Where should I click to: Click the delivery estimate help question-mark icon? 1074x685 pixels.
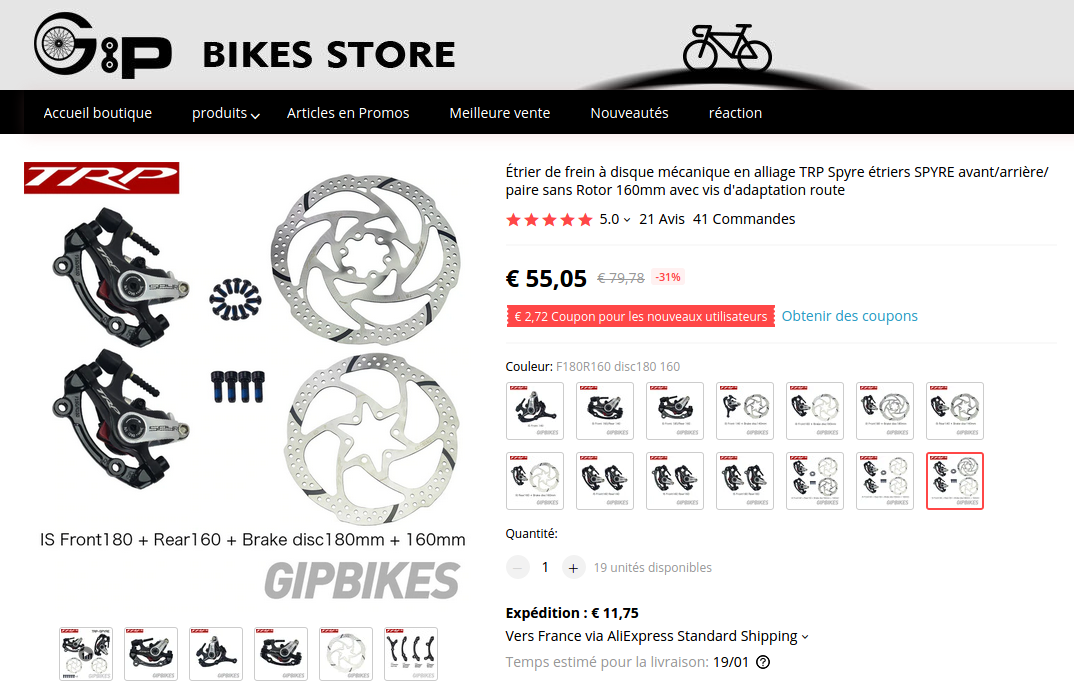pos(762,662)
